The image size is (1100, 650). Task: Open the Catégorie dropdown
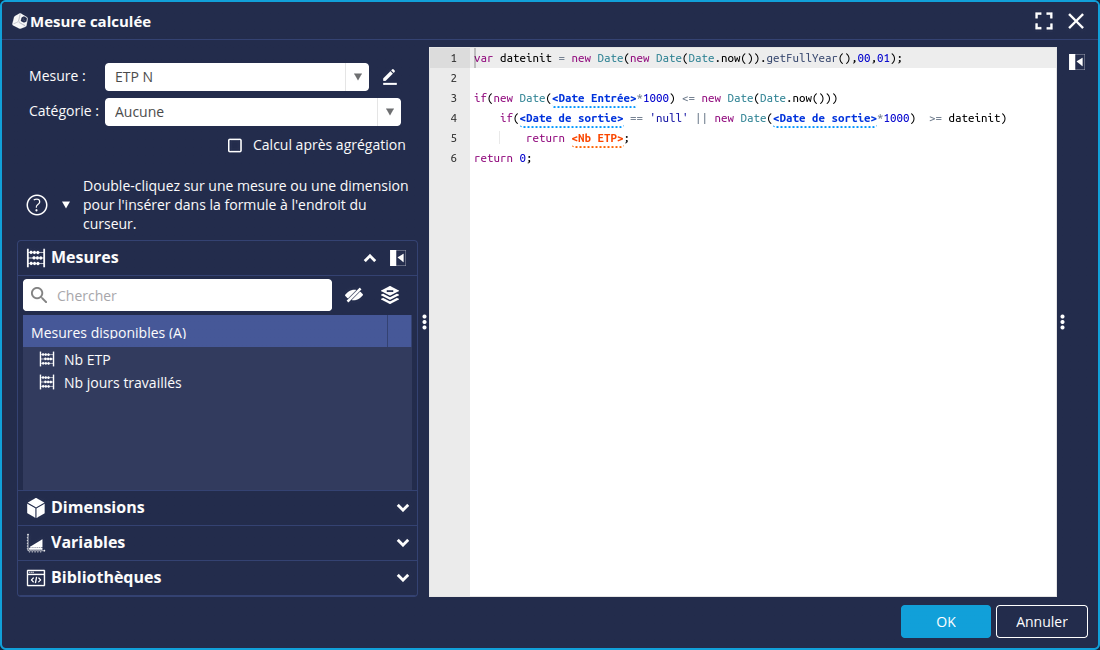click(x=389, y=112)
